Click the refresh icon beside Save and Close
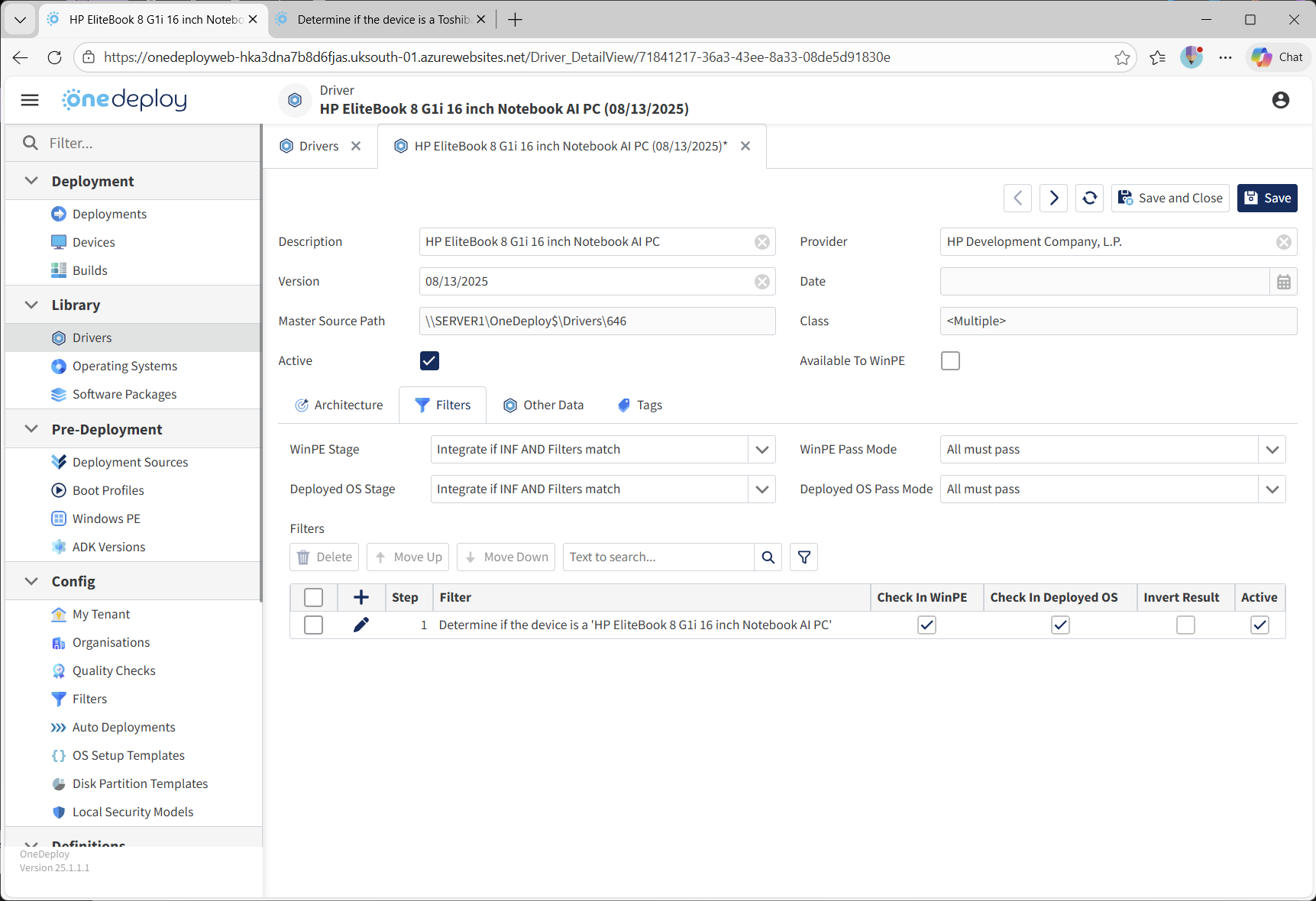Viewport: 1316px width, 901px height. (1090, 198)
